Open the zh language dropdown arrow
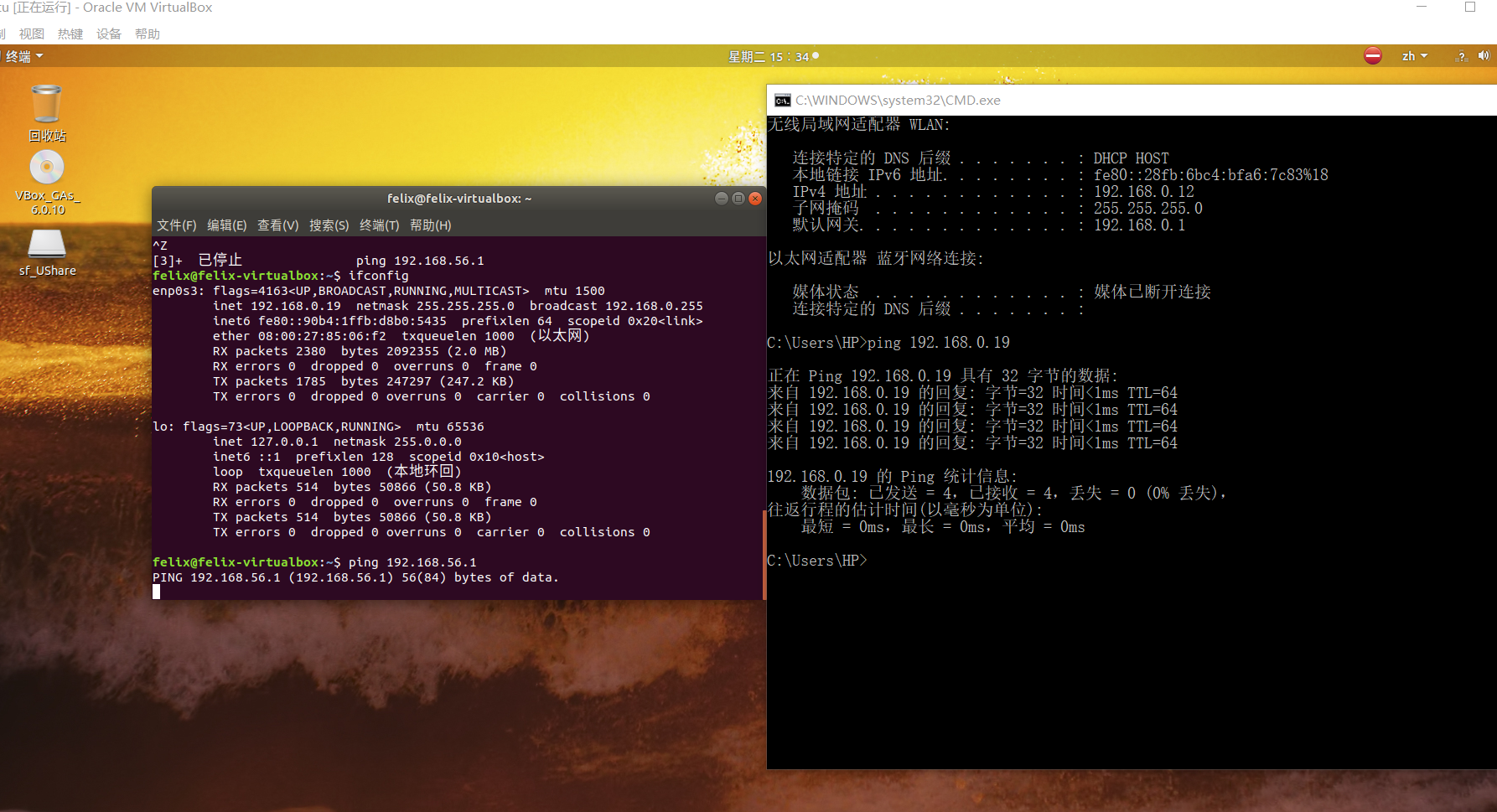Screen dimensions: 1497x812 pyautogui.click(x=1424, y=56)
